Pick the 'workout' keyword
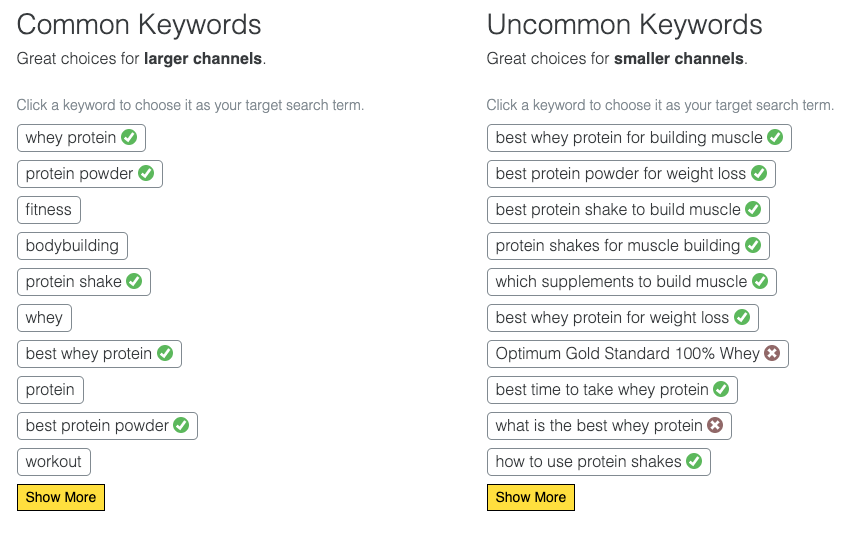848x537 pixels. point(54,461)
